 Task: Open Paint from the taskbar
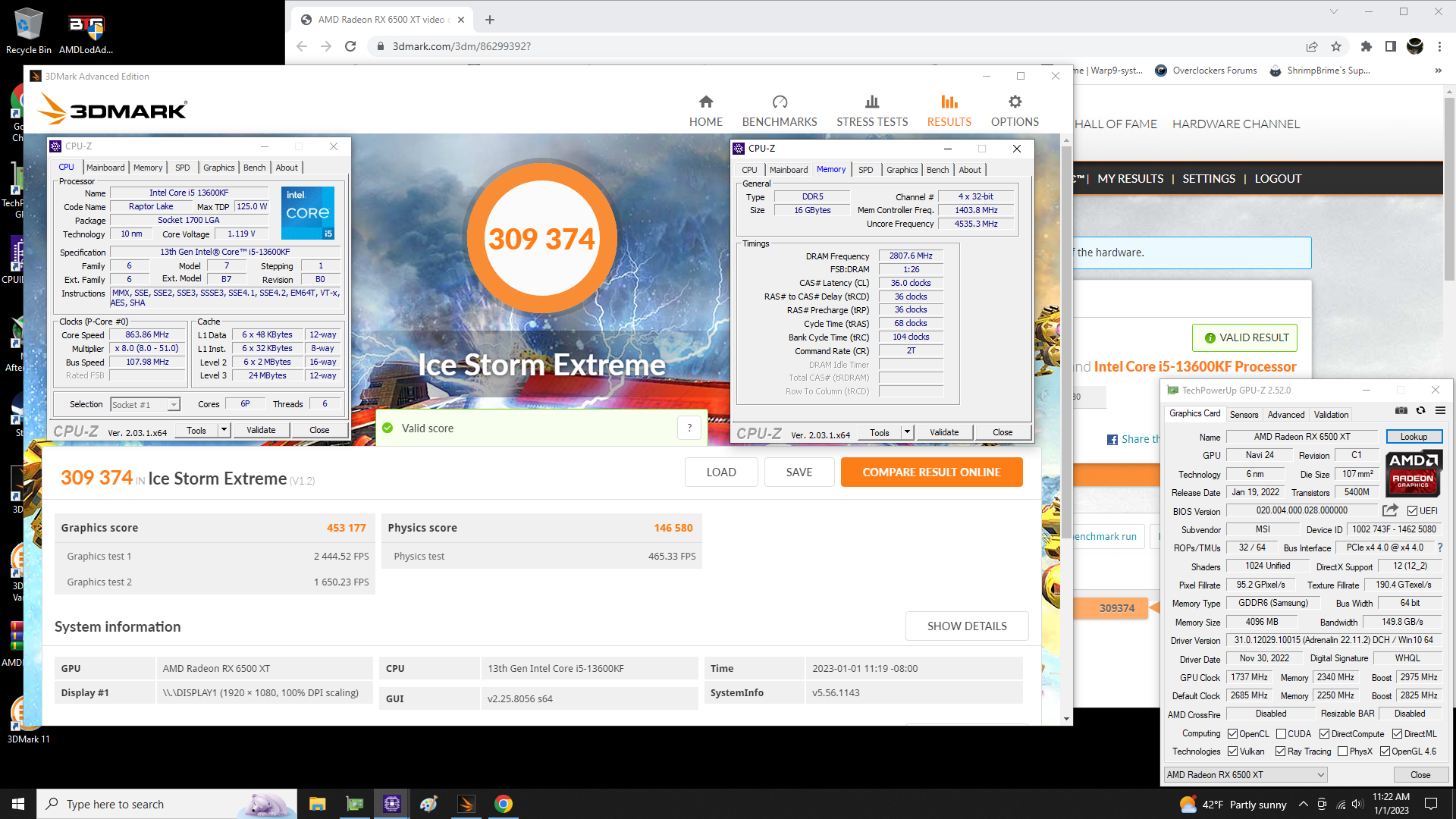429,804
